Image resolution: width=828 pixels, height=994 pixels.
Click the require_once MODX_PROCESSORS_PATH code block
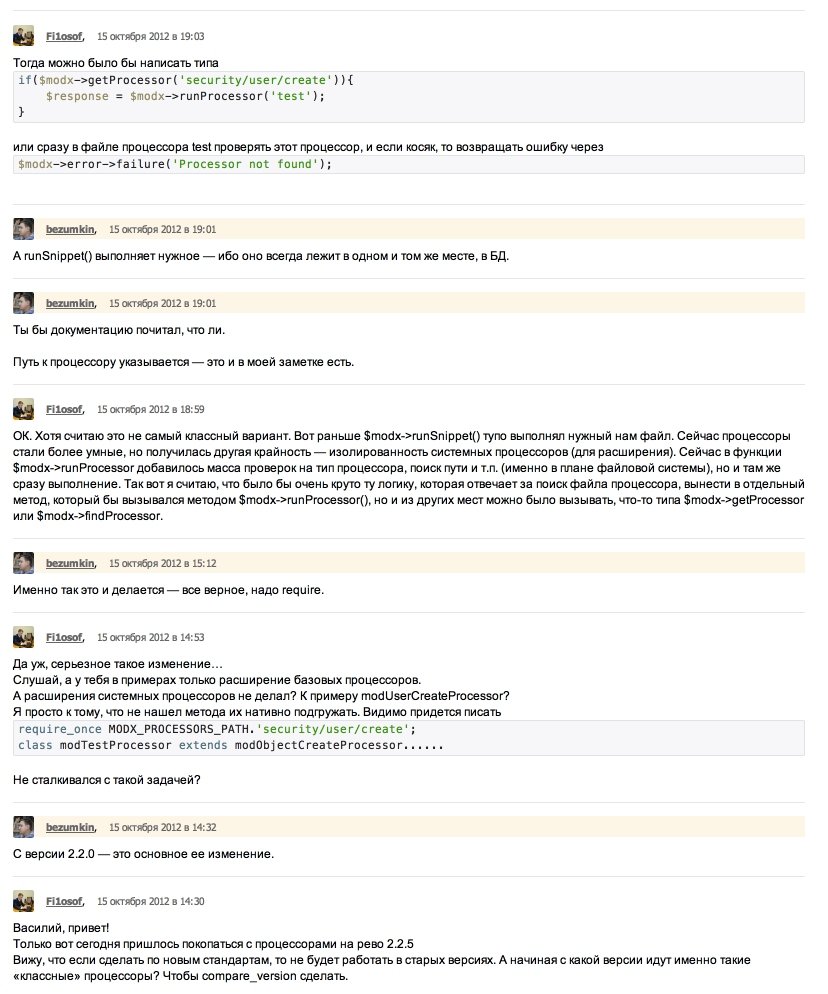[x=408, y=737]
